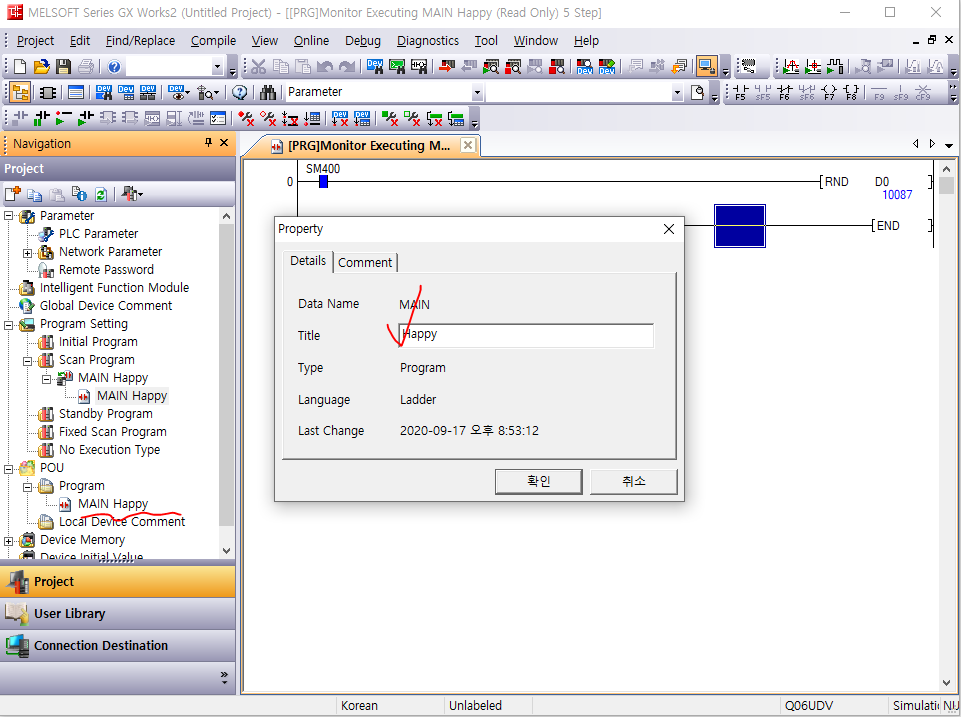Insert application instruction F8 icon

tap(851, 93)
